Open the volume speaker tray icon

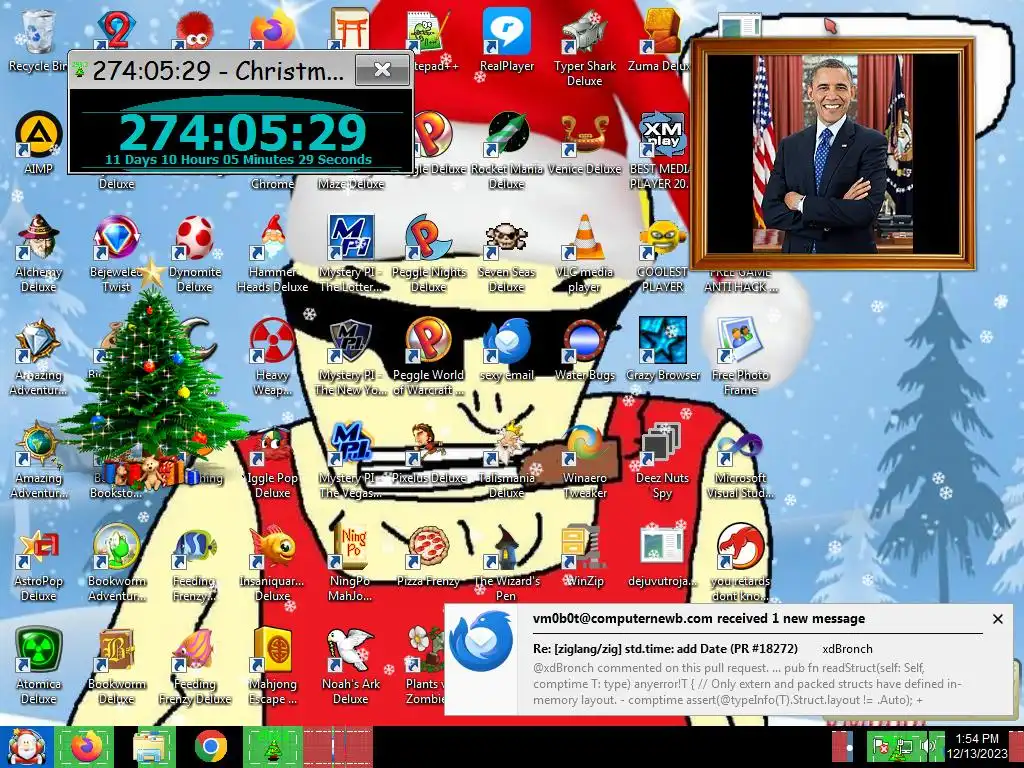click(x=927, y=745)
